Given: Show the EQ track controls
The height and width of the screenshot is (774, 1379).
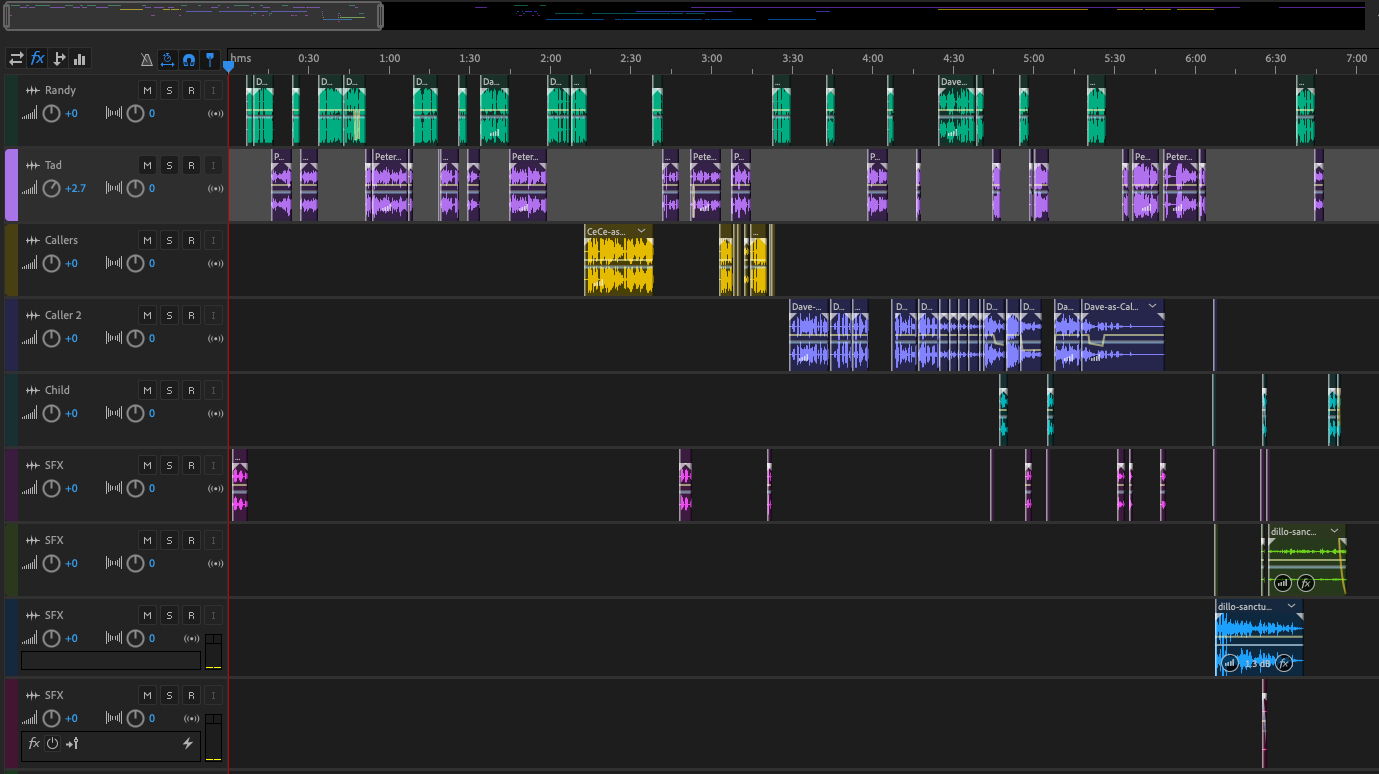Looking at the screenshot, I should click(x=80, y=59).
